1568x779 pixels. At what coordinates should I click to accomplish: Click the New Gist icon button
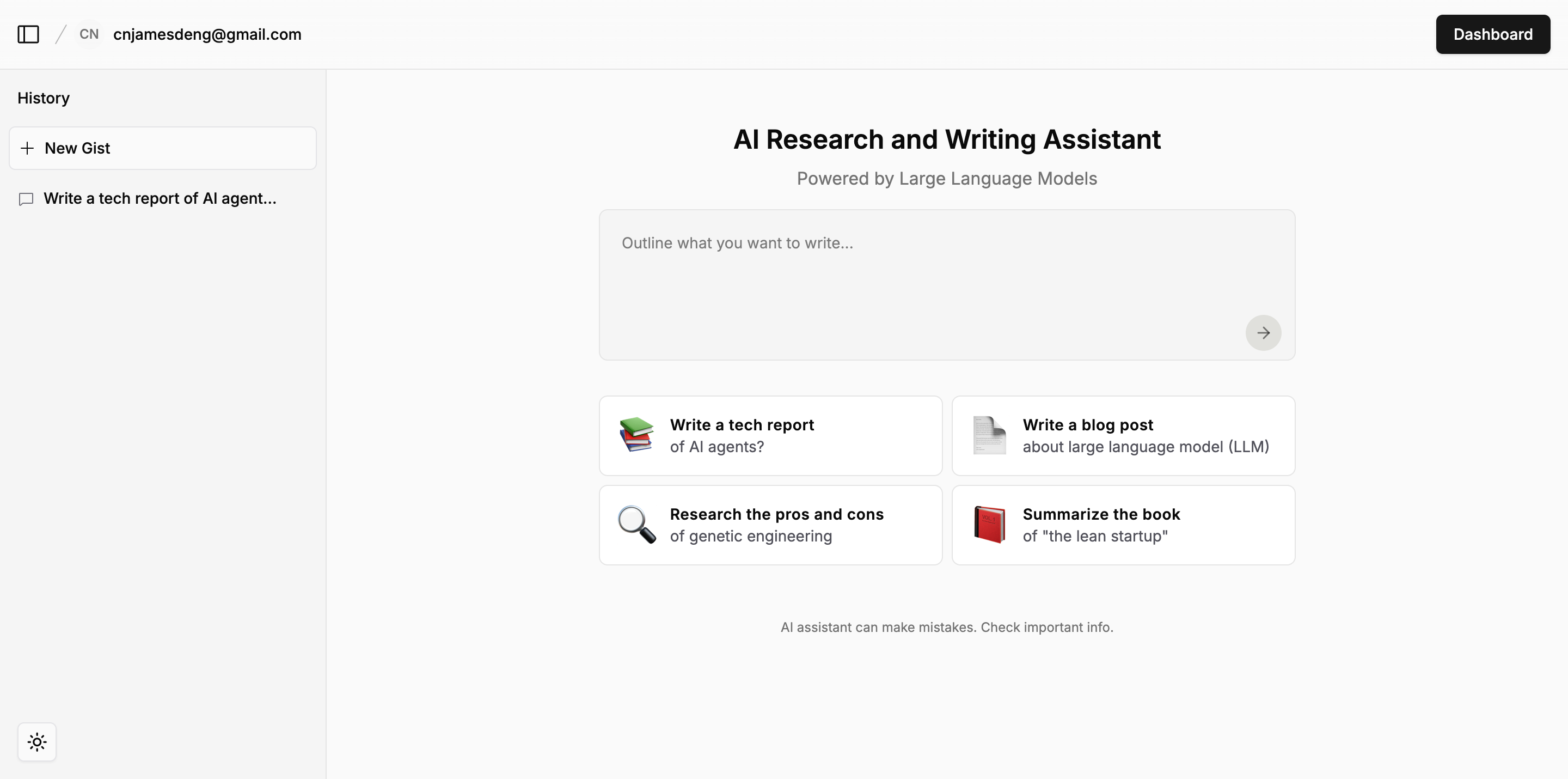(x=27, y=148)
